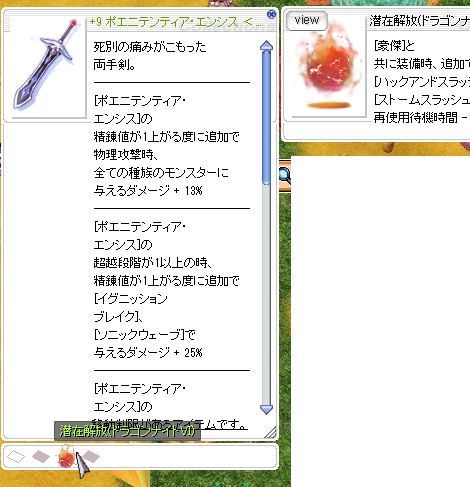This screenshot has height=487, width=470.
Task: Click the 再使用待機時間 text in orb window
Action: [x=416, y=117]
